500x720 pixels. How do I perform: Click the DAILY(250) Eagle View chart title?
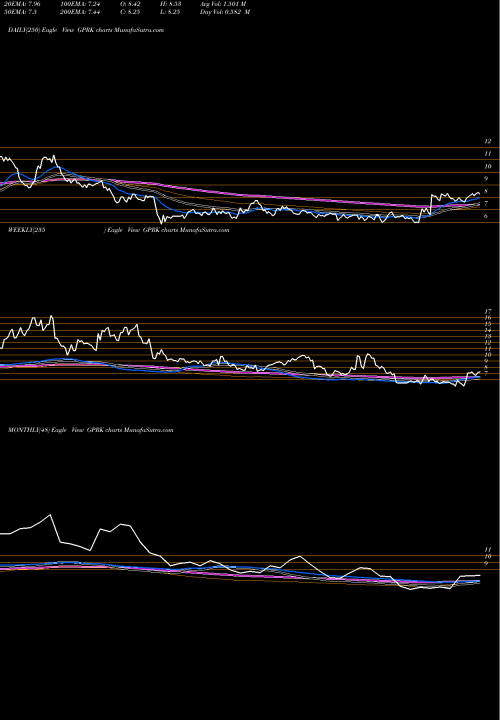click(86, 30)
